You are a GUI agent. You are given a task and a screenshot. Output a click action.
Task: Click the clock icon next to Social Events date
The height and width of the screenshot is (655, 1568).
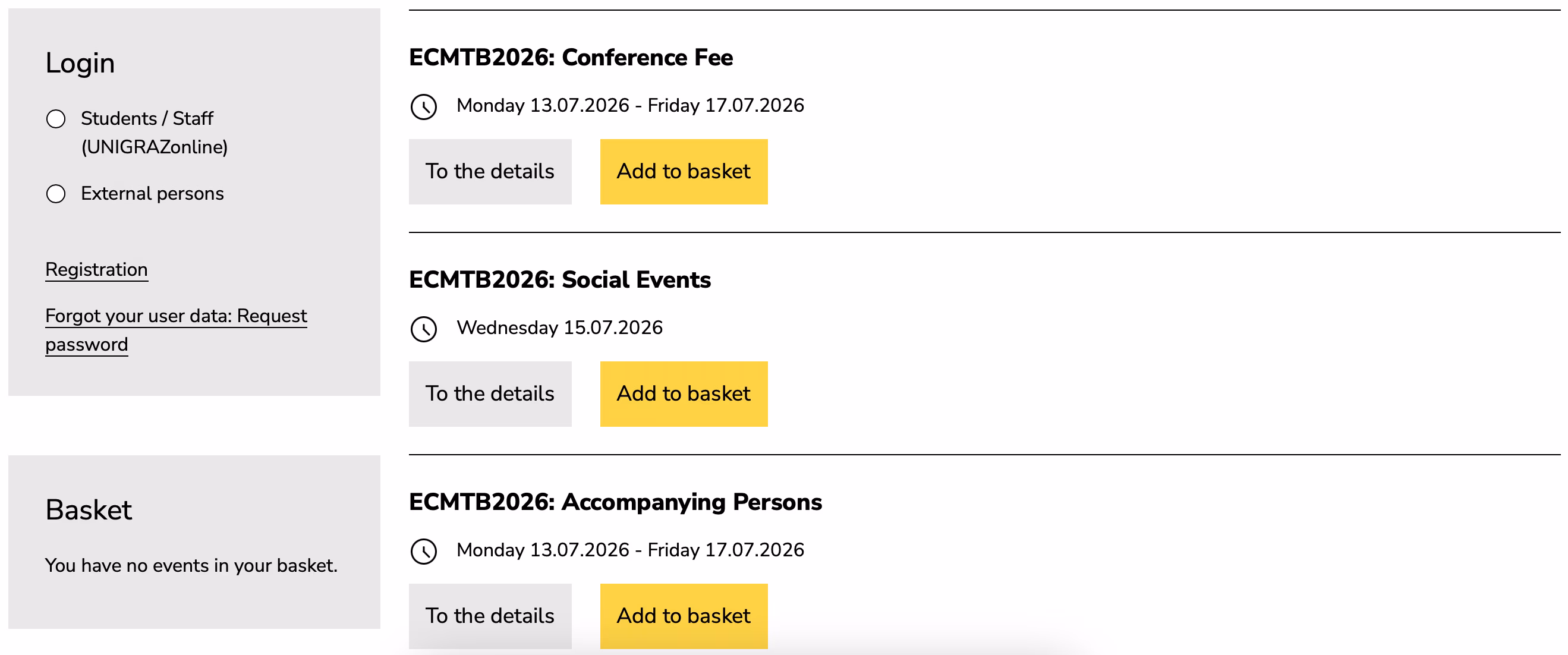click(x=424, y=329)
